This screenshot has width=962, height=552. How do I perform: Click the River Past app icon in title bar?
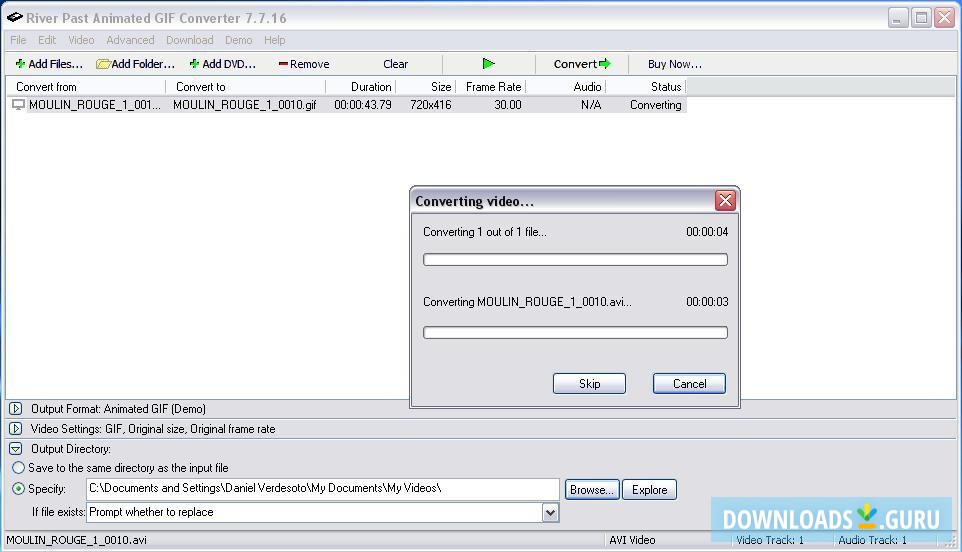pyautogui.click(x=15, y=17)
